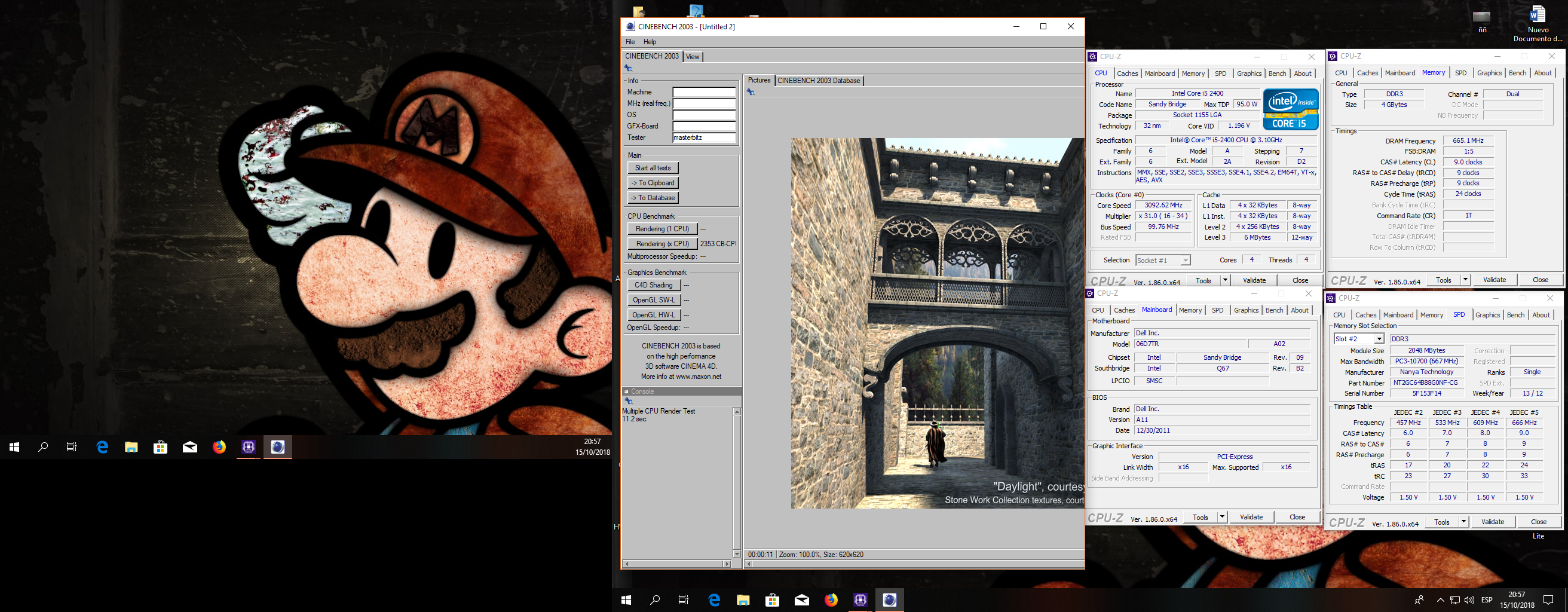Click the ESP language indicator in the tray

tap(1487, 600)
